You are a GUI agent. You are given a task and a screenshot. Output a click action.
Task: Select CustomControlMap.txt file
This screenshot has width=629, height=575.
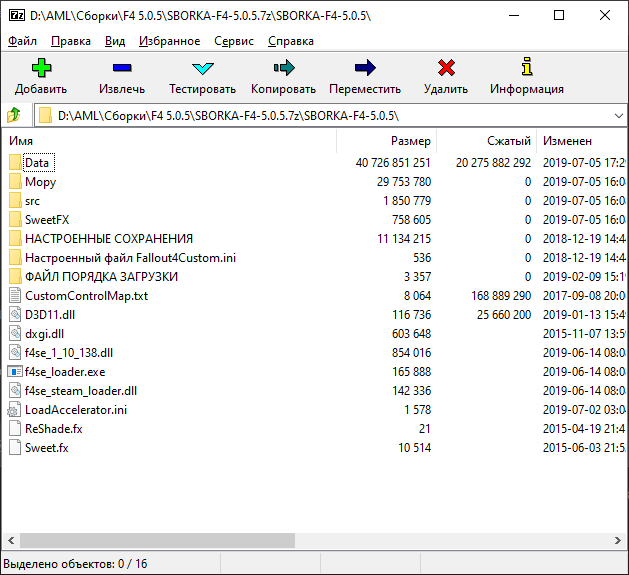click(x=86, y=296)
